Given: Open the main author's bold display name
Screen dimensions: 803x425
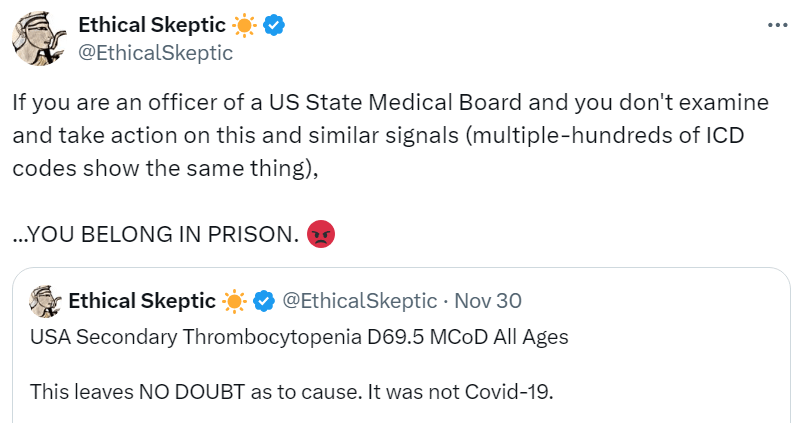Looking at the screenshot, I should [x=152, y=26].
